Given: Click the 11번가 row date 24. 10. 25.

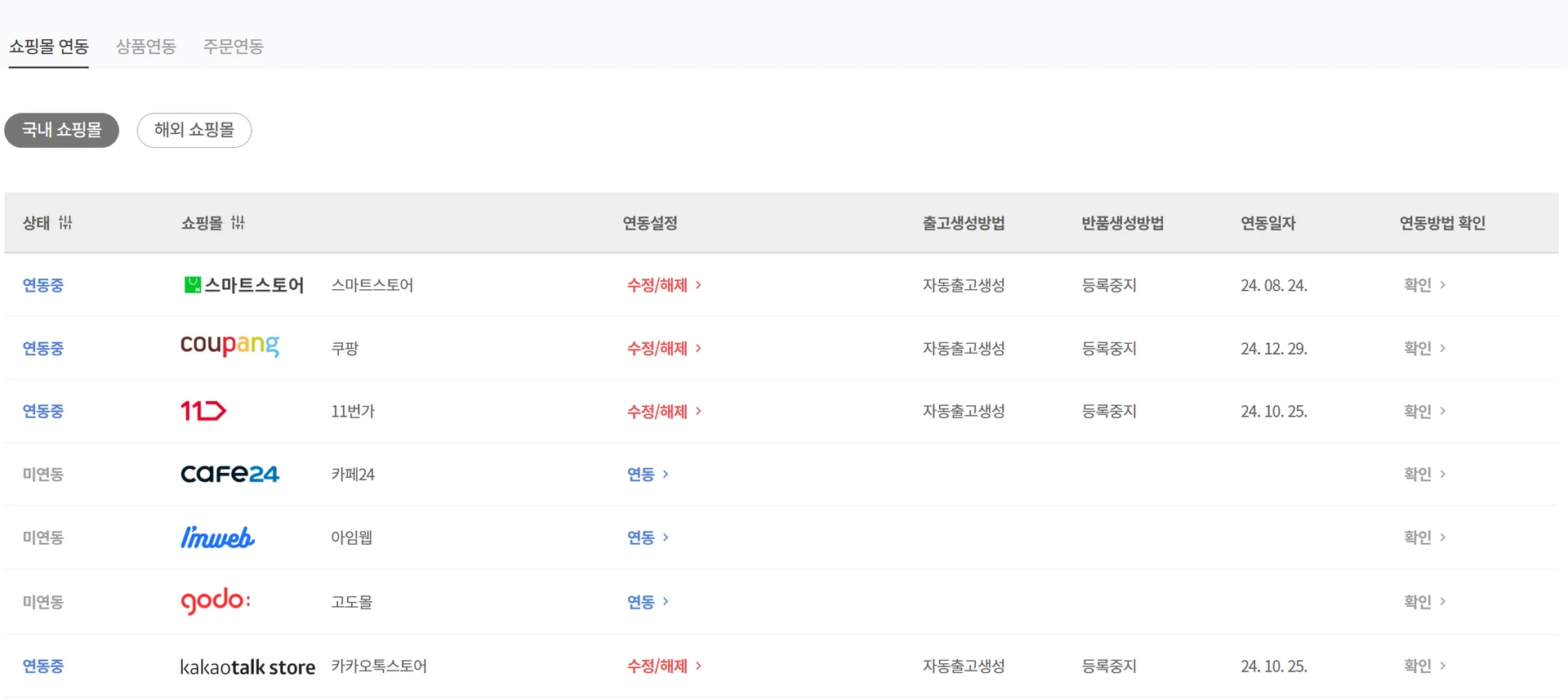Looking at the screenshot, I should tap(1274, 412).
